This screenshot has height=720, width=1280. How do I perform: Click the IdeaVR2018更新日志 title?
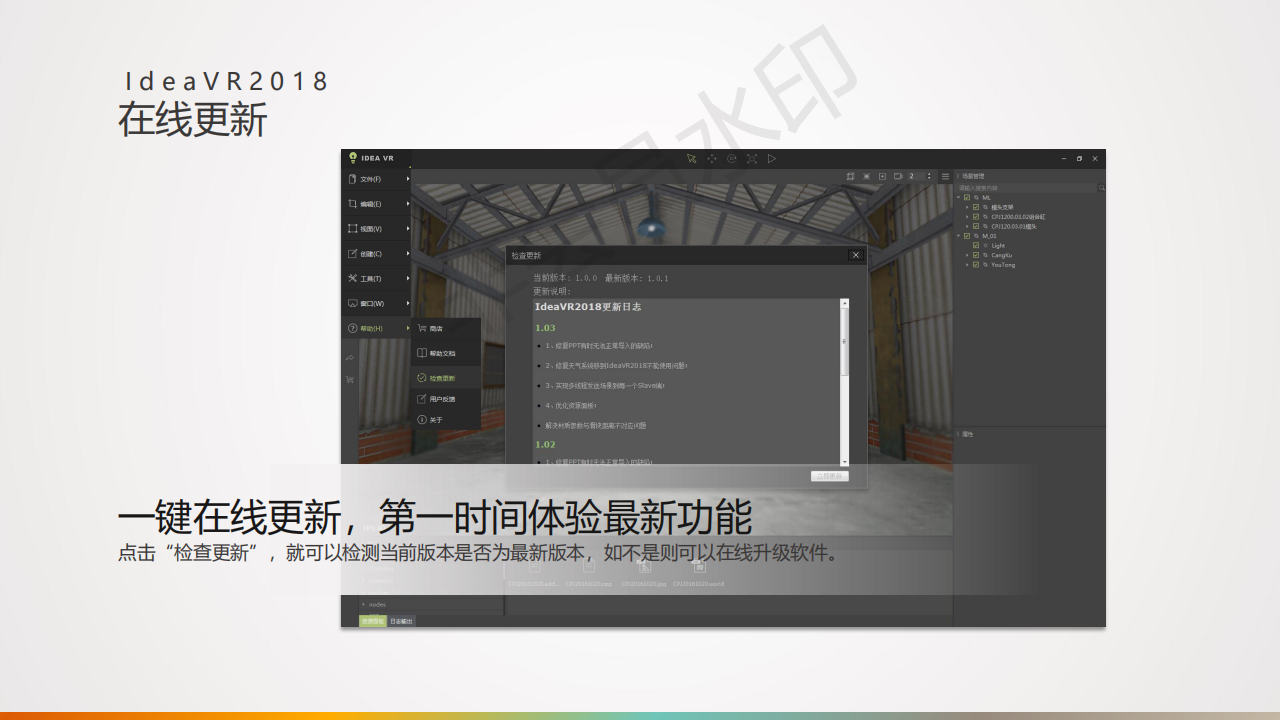pos(588,307)
